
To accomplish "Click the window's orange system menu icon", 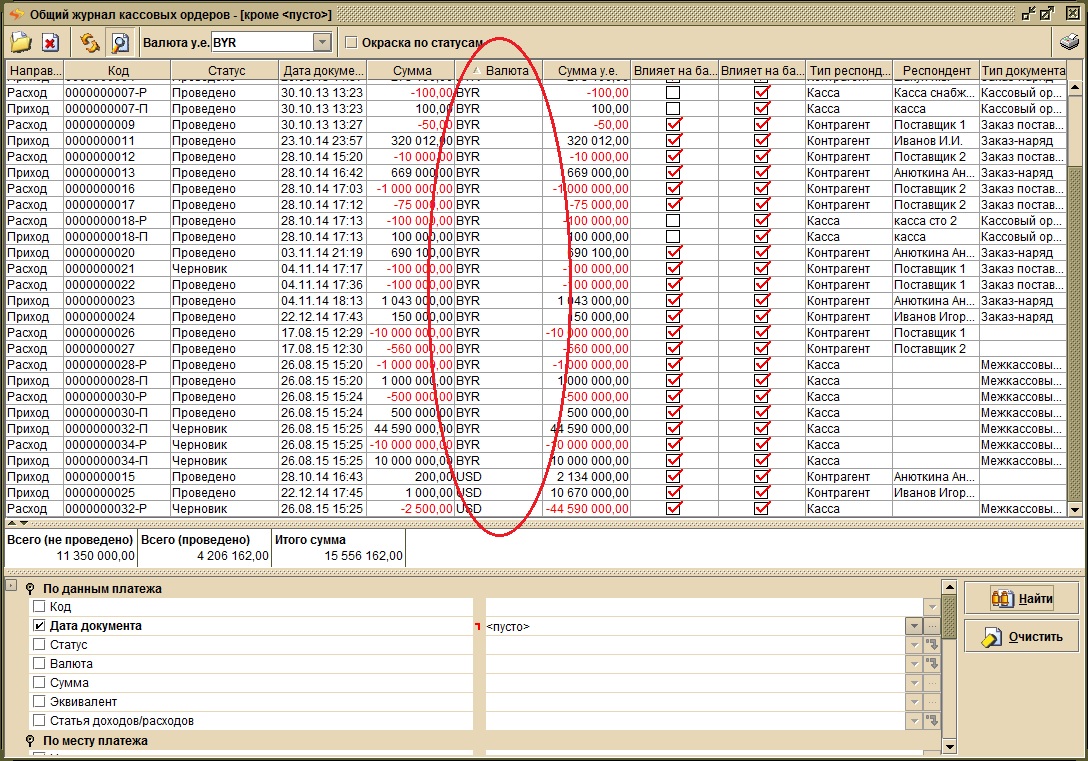I will 15,13.
